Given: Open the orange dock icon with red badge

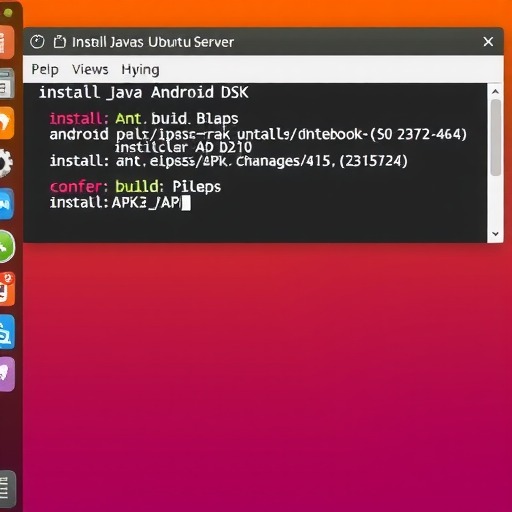Looking at the screenshot, I should coord(7,289).
